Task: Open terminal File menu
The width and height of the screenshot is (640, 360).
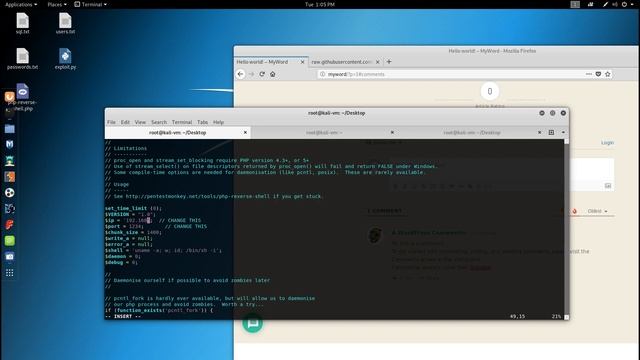Action: 111,122
